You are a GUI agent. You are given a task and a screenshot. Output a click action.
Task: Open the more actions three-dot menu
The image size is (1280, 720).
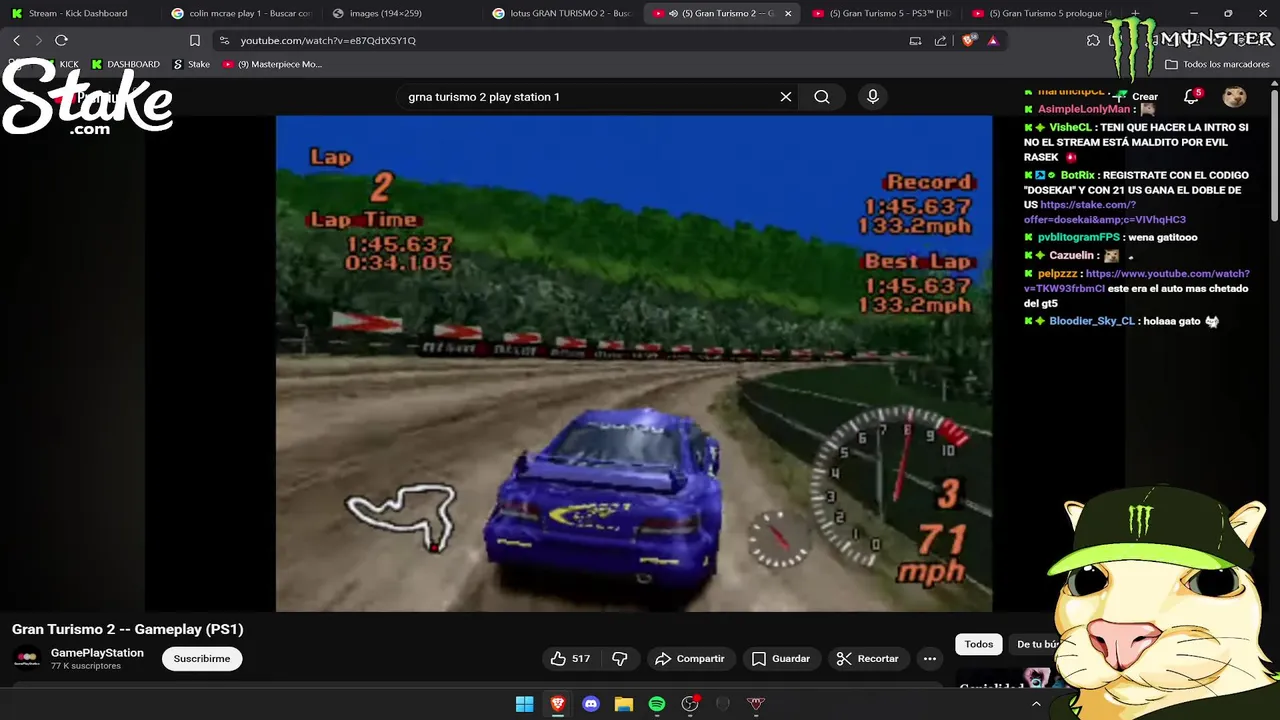pos(930,658)
